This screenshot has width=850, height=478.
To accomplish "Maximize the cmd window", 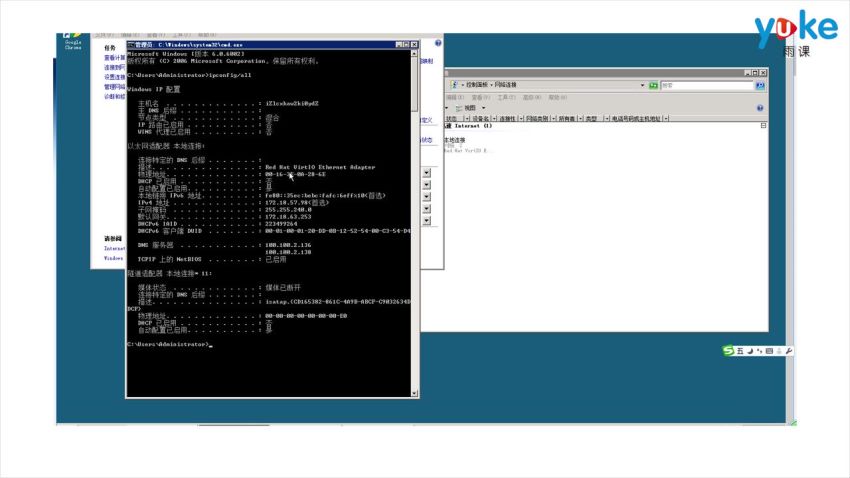I will pyautogui.click(x=406, y=44).
